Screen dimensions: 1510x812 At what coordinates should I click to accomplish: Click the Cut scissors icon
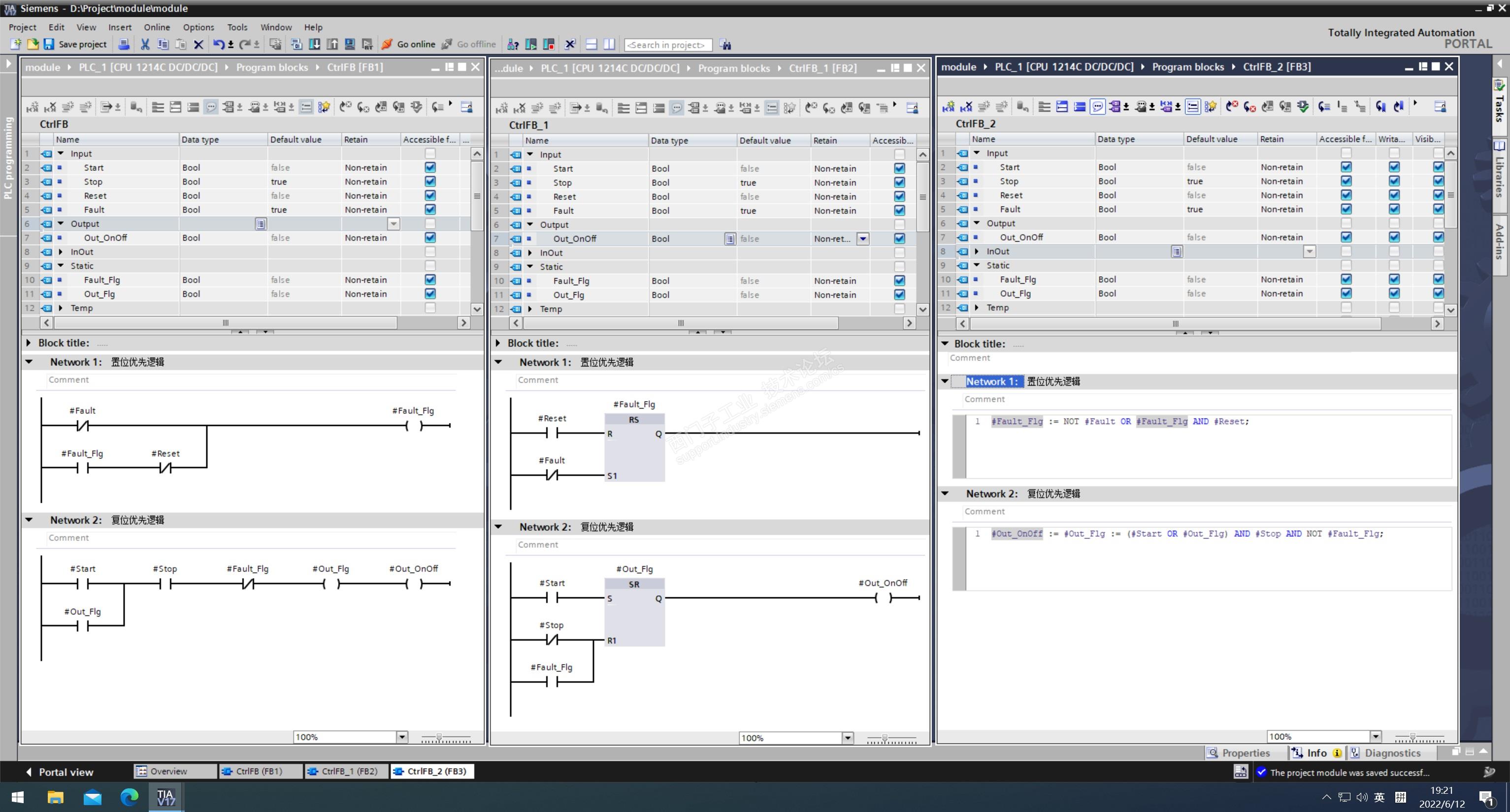tap(145, 44)
